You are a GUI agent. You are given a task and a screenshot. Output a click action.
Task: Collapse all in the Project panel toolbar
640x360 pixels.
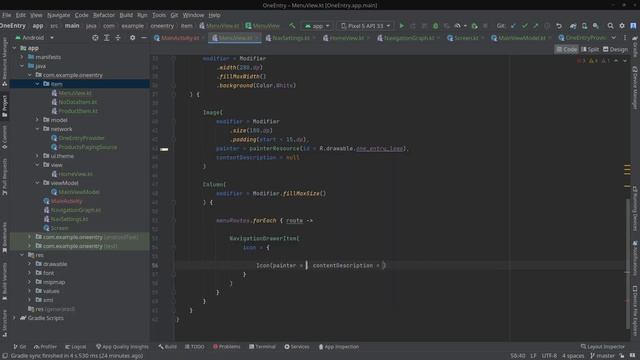coord(118,38)
